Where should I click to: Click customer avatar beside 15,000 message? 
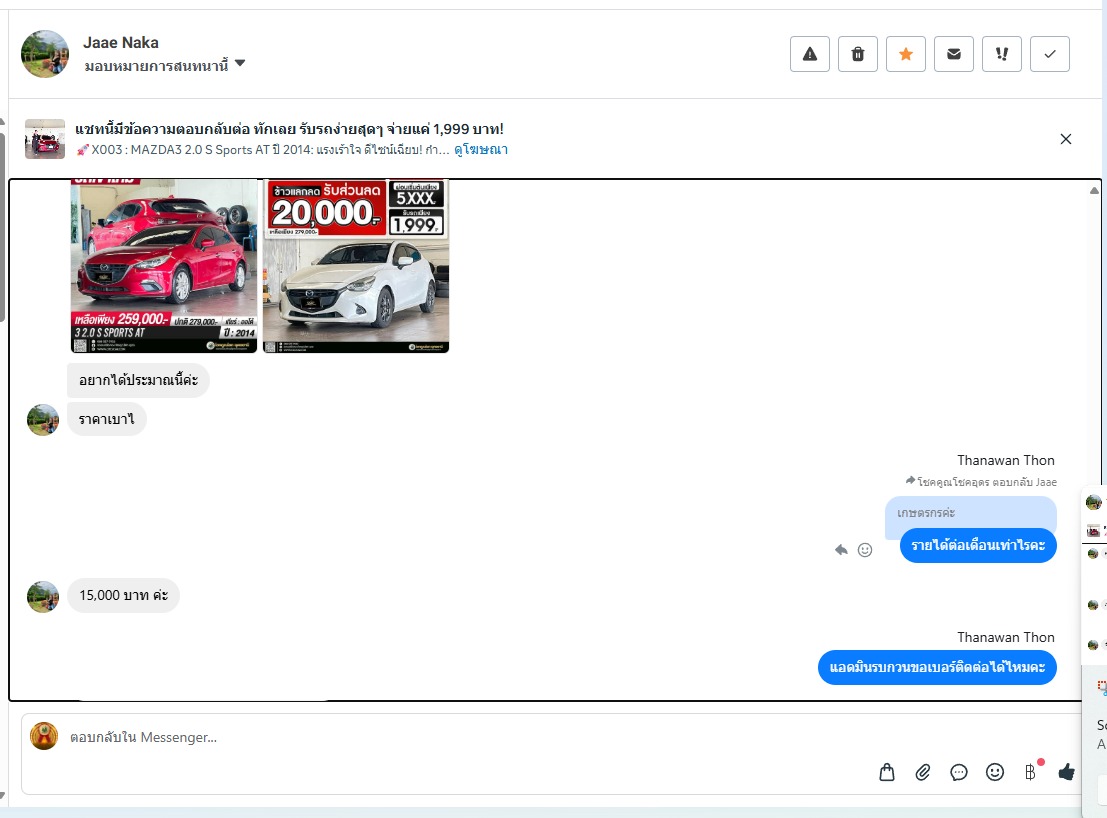coord(43,596)
